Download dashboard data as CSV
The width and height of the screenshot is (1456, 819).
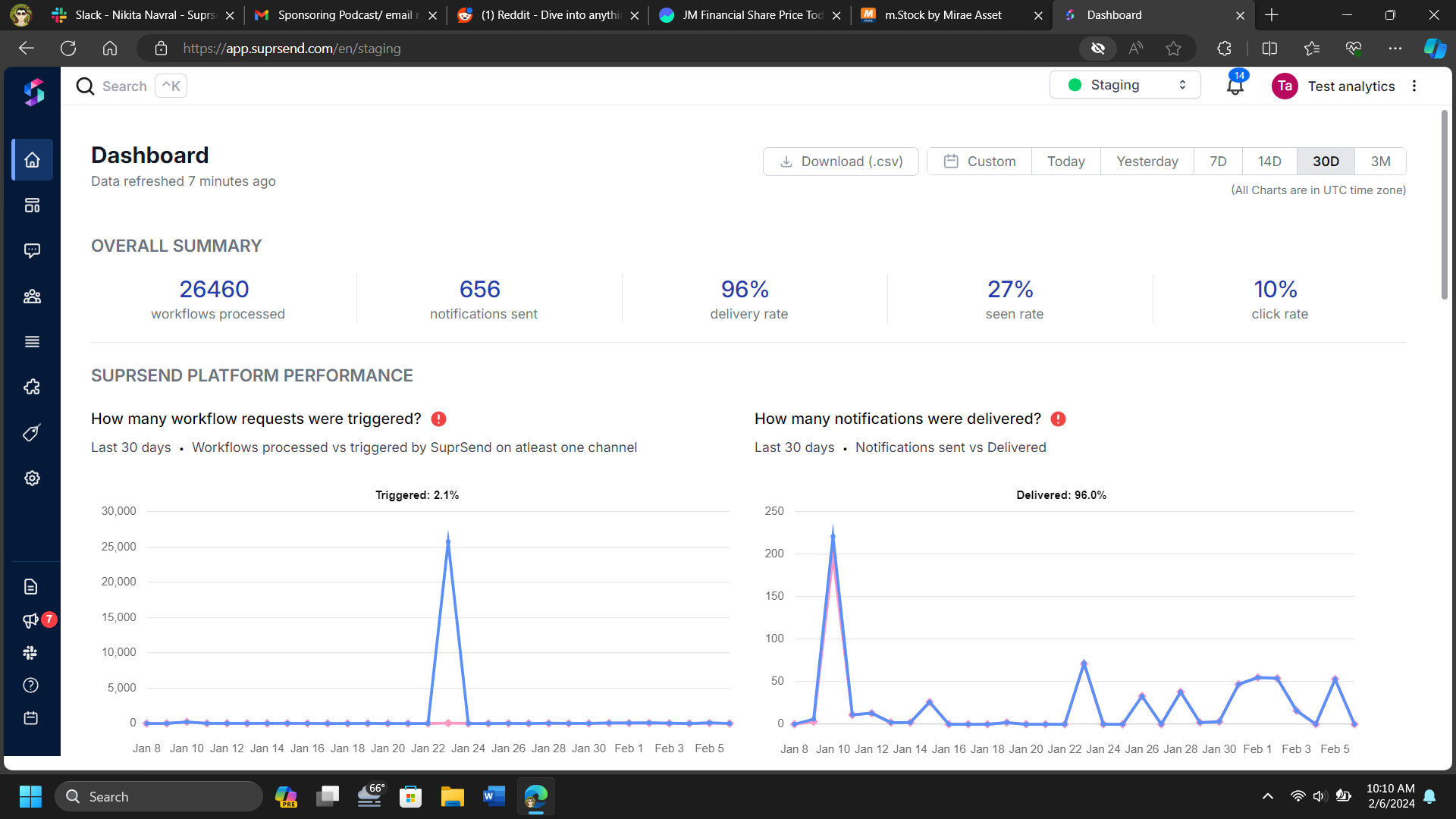tap(840, 162)
